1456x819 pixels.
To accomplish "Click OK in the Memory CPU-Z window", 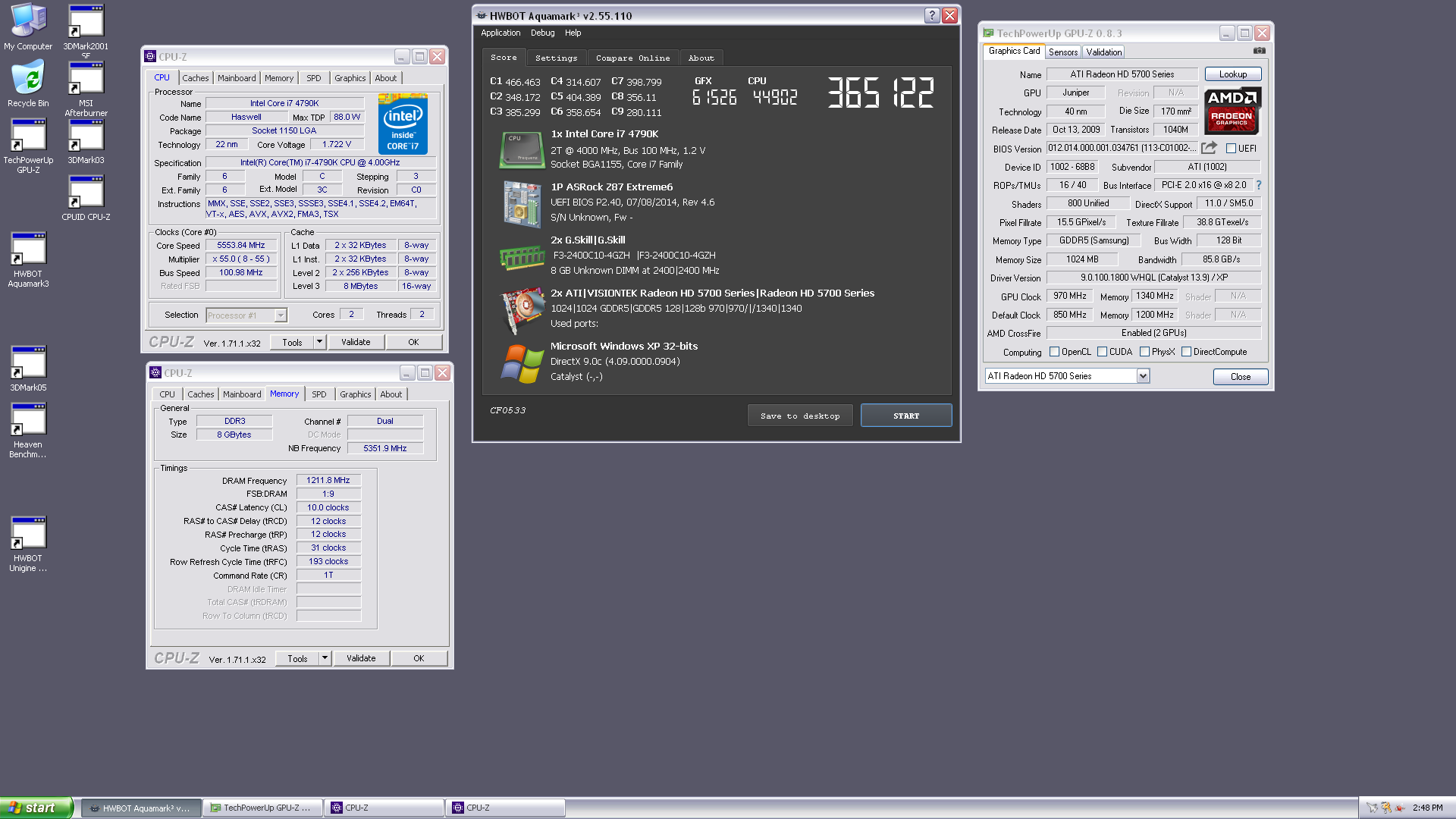I will click(x=419, y=658).
